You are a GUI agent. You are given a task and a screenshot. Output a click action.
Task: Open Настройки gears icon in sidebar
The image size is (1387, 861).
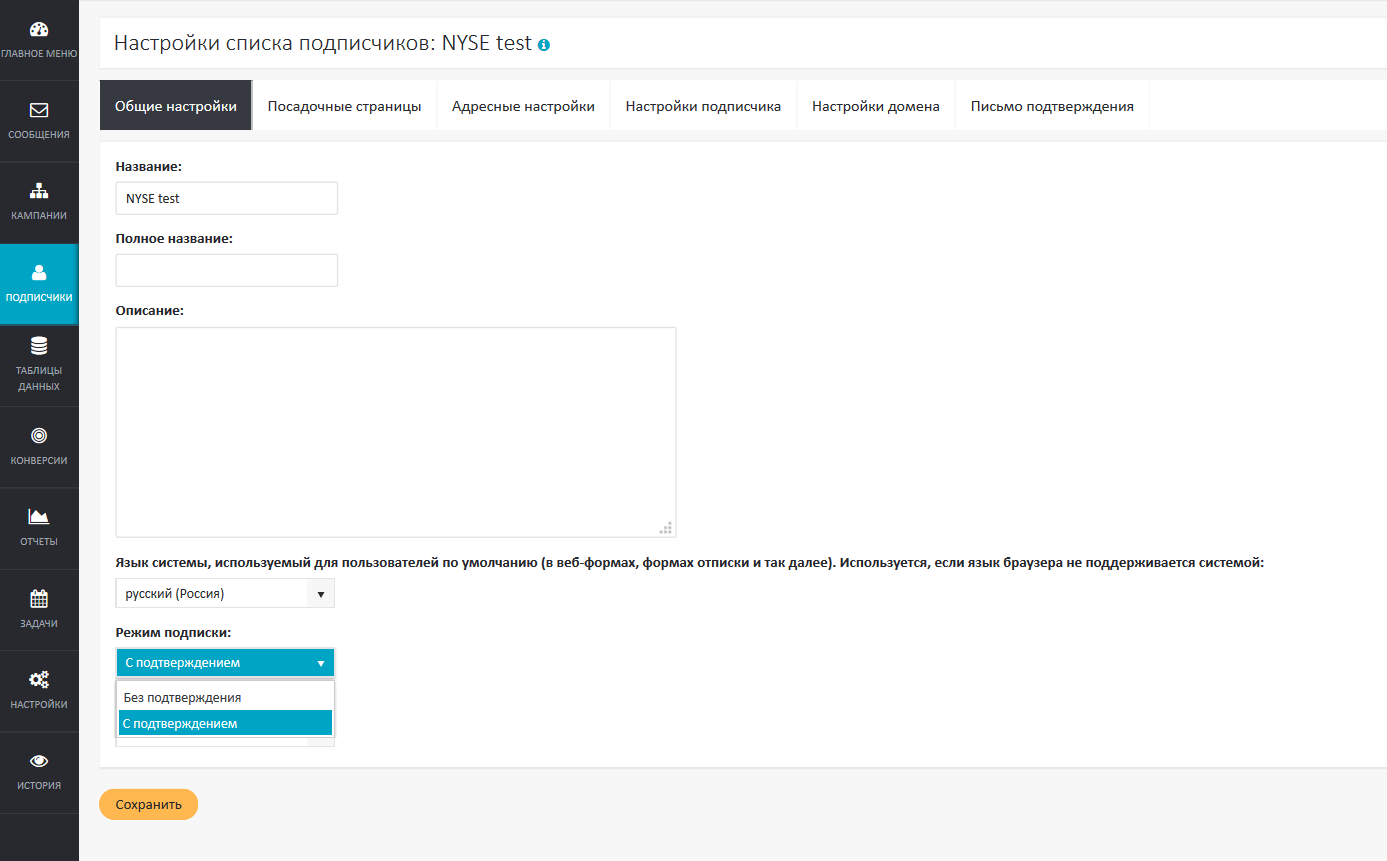click(x=39, y=680)
